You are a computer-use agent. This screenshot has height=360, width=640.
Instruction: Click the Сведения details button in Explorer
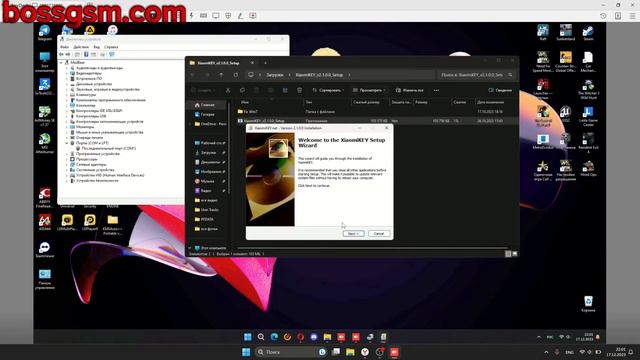pyautogui.click(x=500, y=90)
